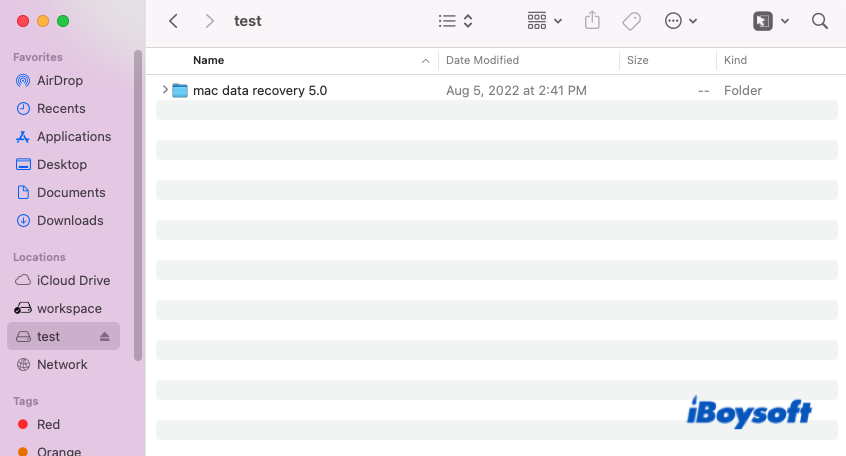Expand the mac data recovery 5.0 folder
This screenshot has height=456, width=846.
[165, 90]
